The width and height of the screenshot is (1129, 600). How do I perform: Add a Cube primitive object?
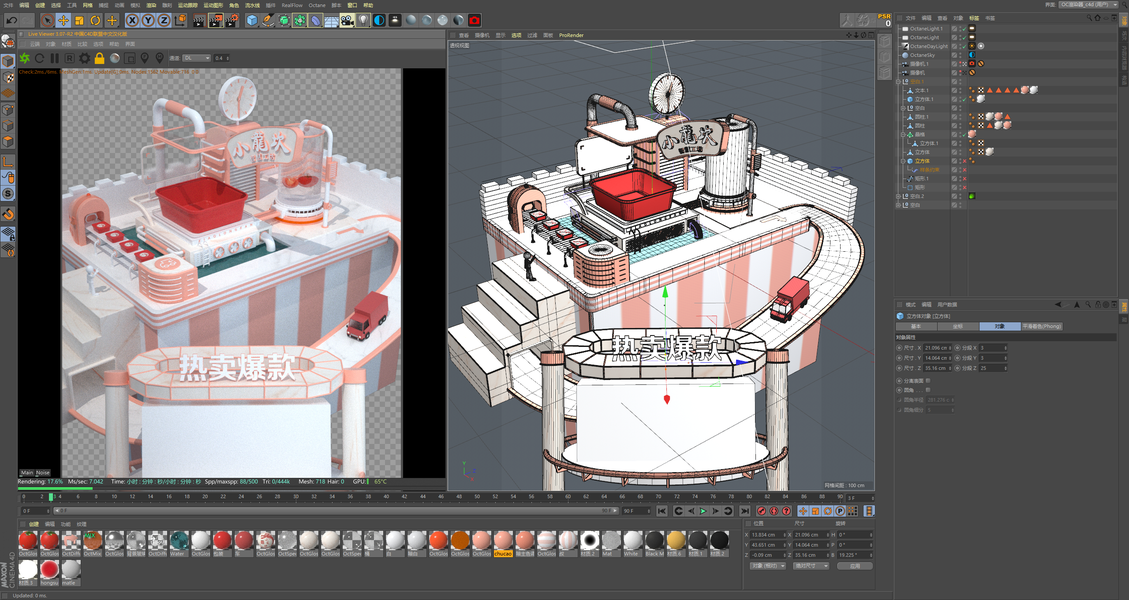click(x=252, y=20)
